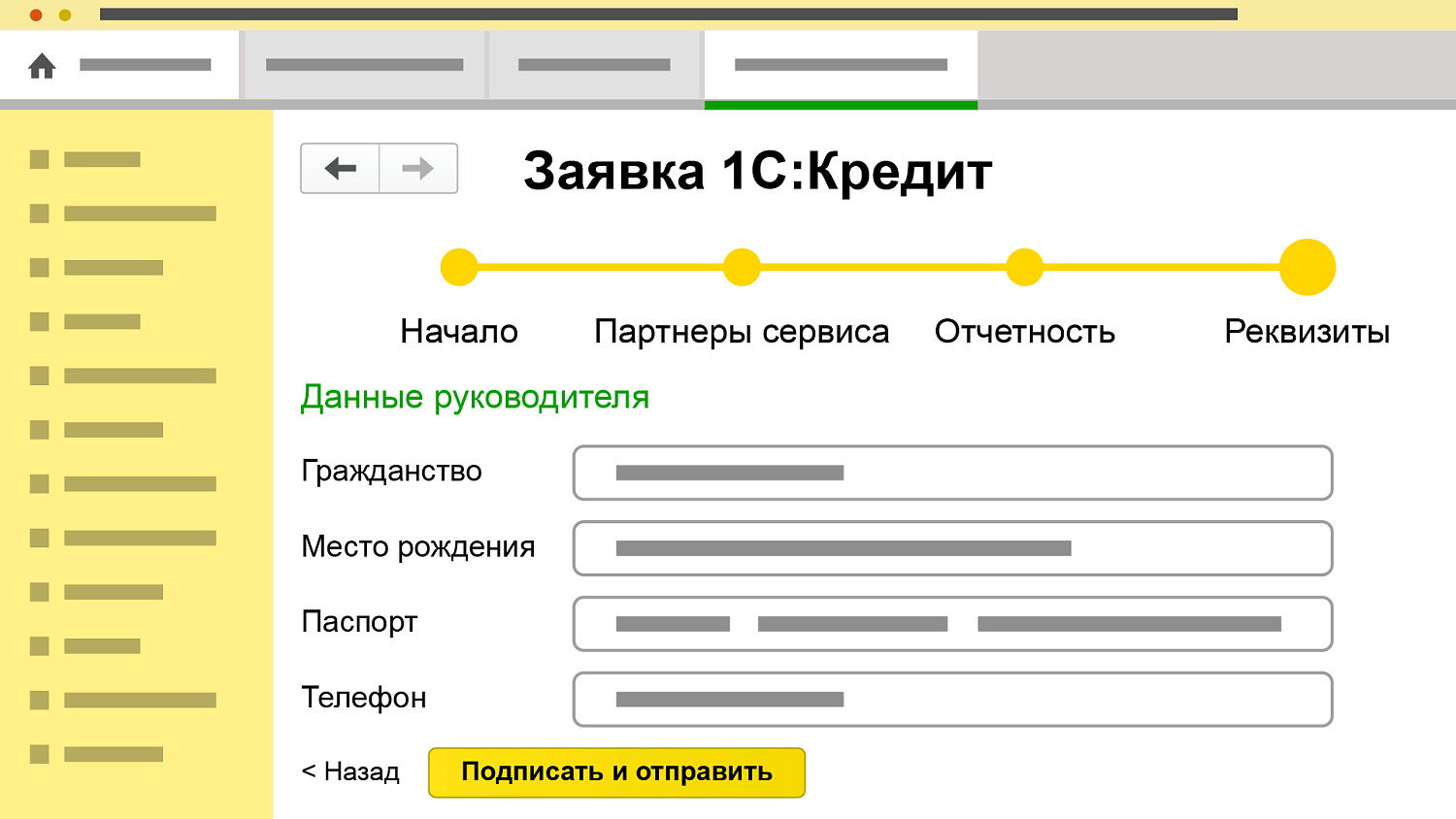The width and height of the screenshot is (1456, 819).
Task: Click the Реквизиты step label
Action: (1307, 332)
